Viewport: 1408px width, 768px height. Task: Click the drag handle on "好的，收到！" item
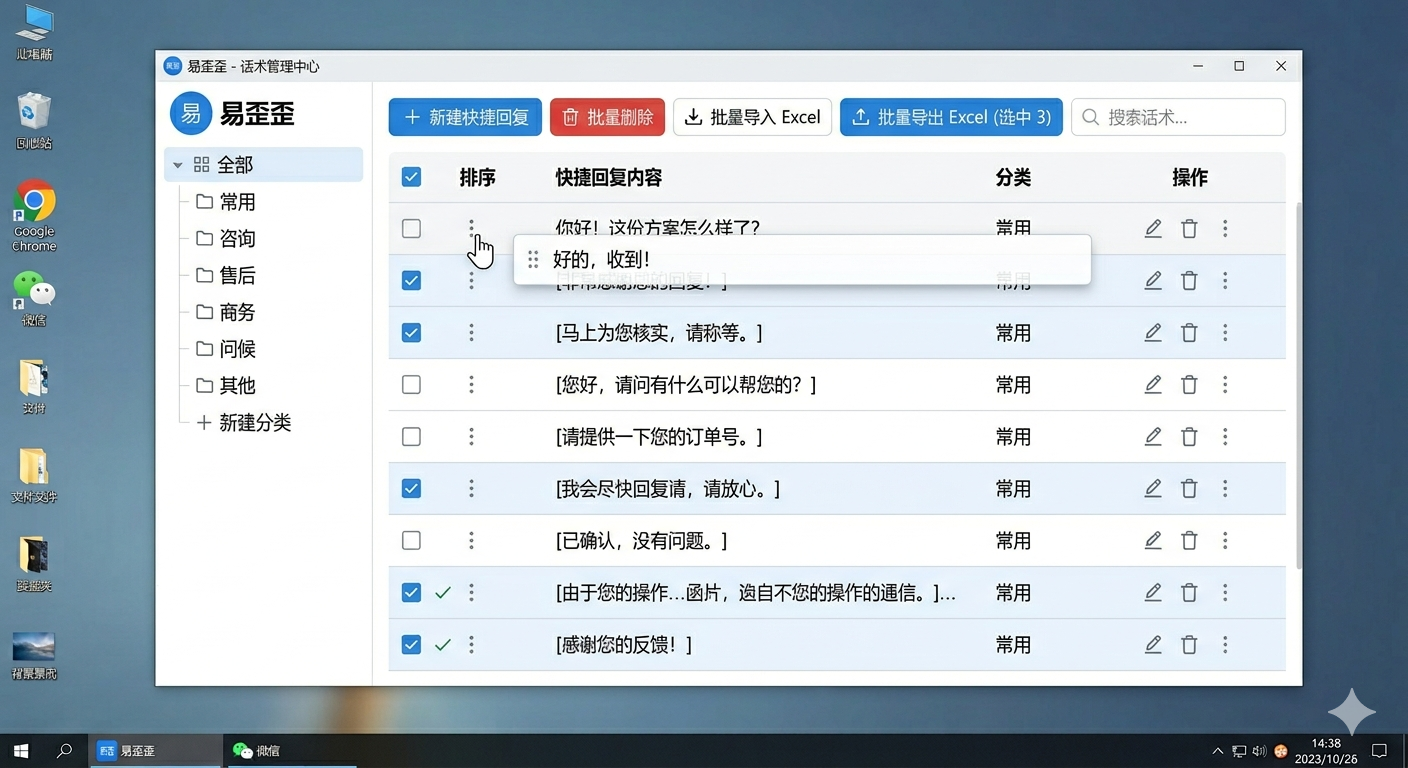tap(532, 258)
